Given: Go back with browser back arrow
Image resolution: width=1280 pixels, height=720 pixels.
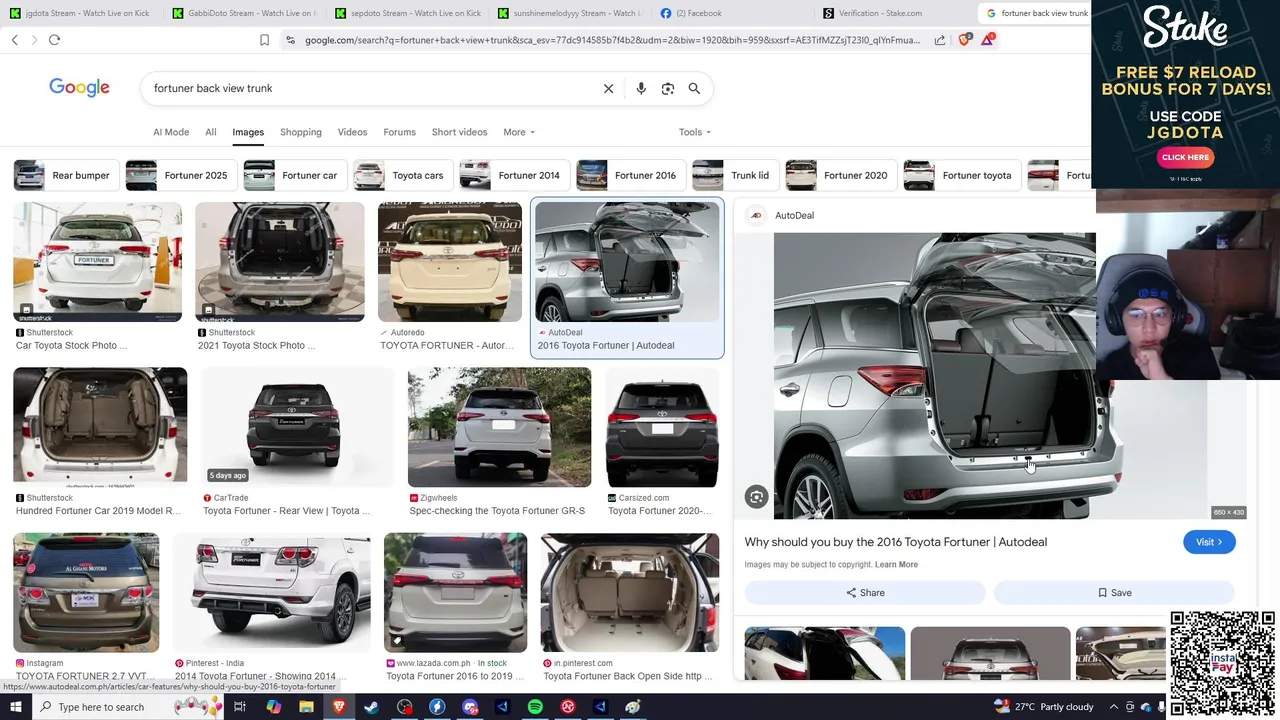Looking at the screenshot, I should point(14,40).
